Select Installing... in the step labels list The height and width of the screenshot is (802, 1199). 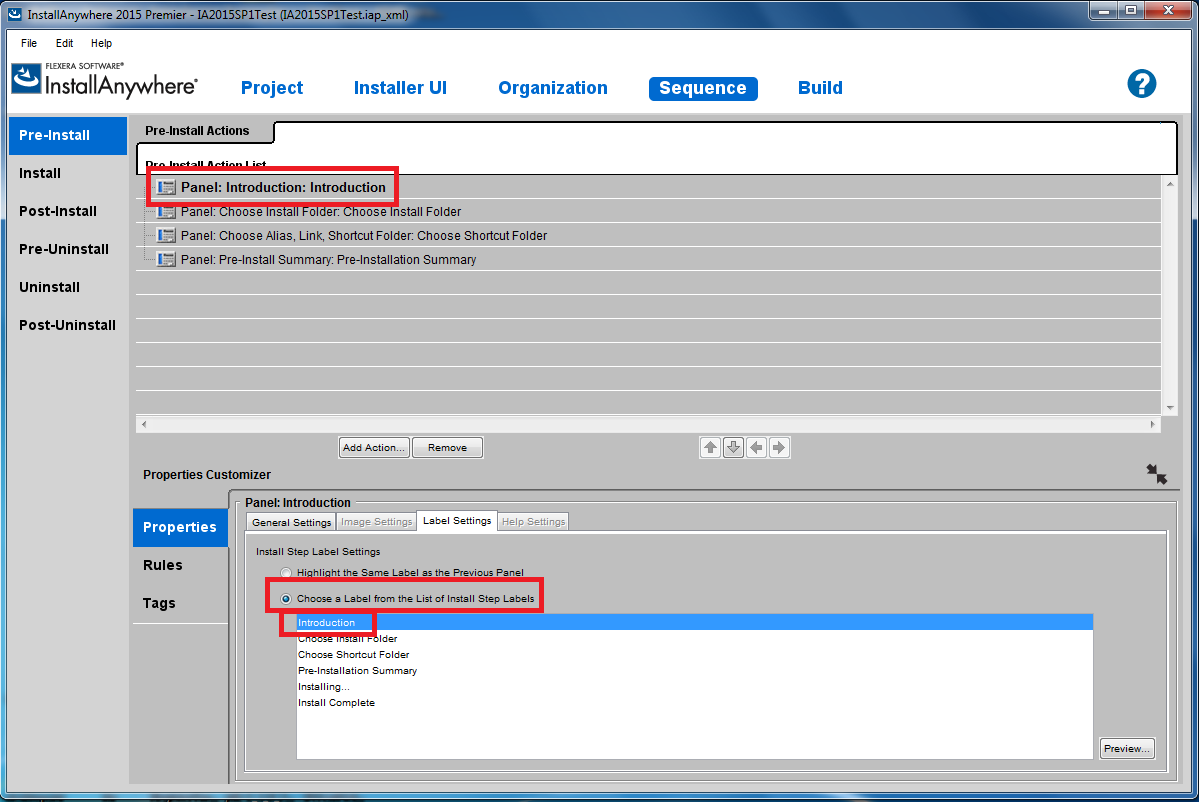click(x=694, y=687)
